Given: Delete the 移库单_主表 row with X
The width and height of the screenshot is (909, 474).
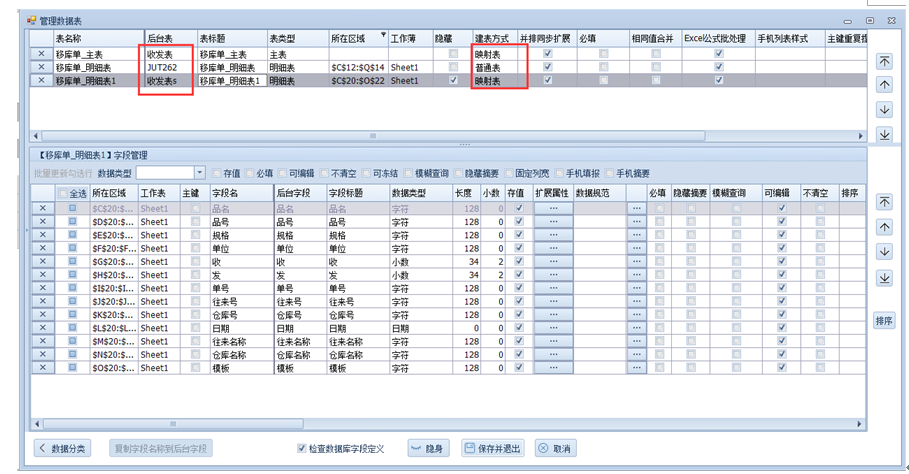Looking at the screenshot, I should coord(41,54).
